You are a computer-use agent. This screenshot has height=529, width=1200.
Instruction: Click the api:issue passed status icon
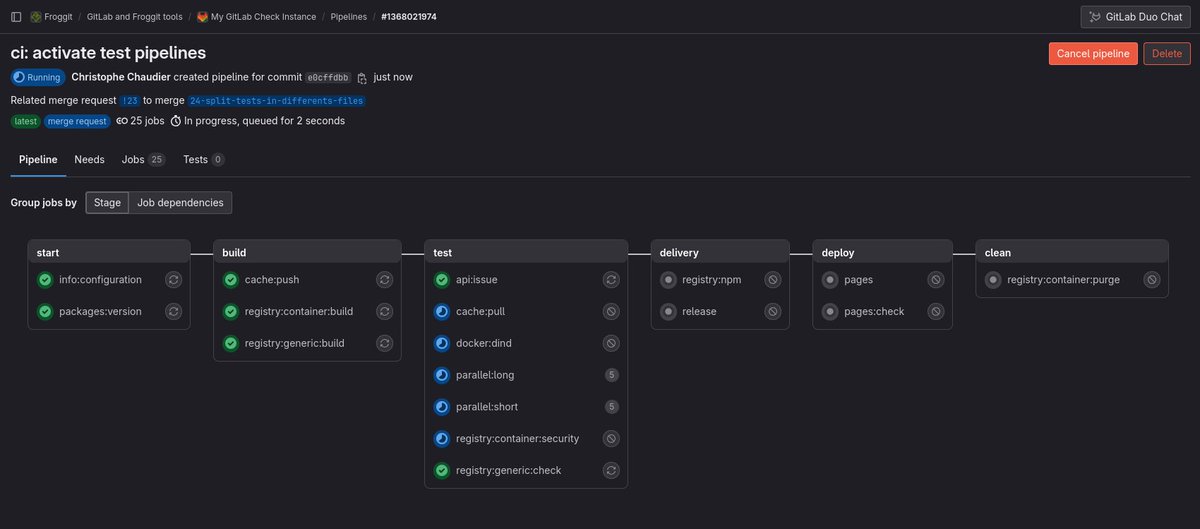[x=442, y=280]
